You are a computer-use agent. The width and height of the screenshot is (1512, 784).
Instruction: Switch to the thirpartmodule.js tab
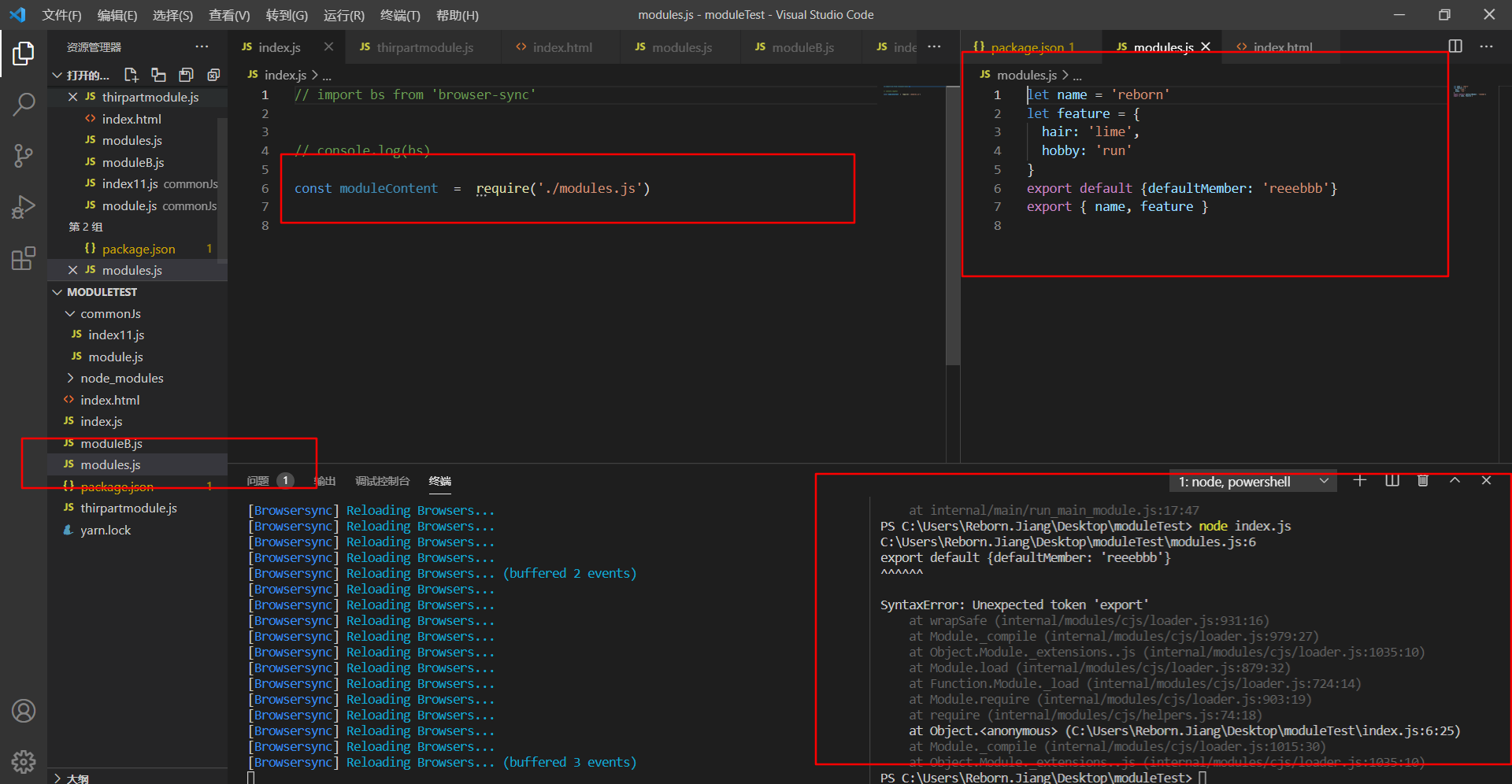tap(424, 46)
